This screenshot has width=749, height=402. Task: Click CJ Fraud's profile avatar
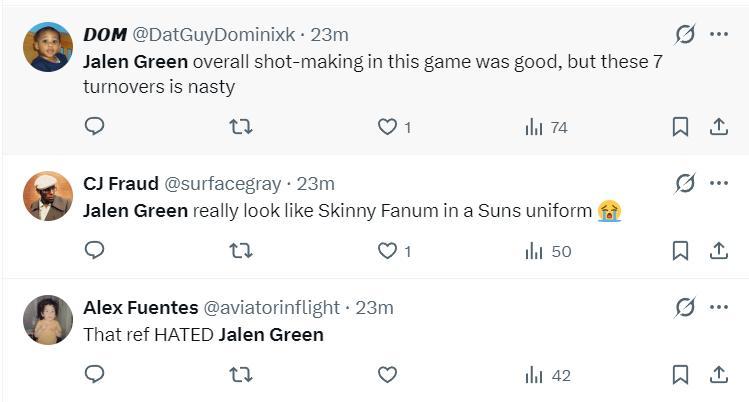(48, 196)
